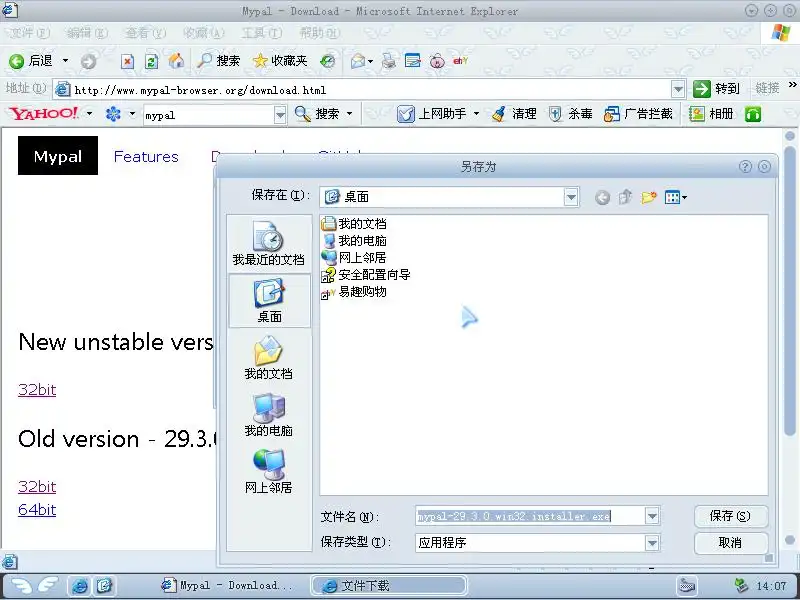This screenshot has height=600, width=800.
Task: Expand the 保存在 location dropdown
Action: click(x=571, y=197)
